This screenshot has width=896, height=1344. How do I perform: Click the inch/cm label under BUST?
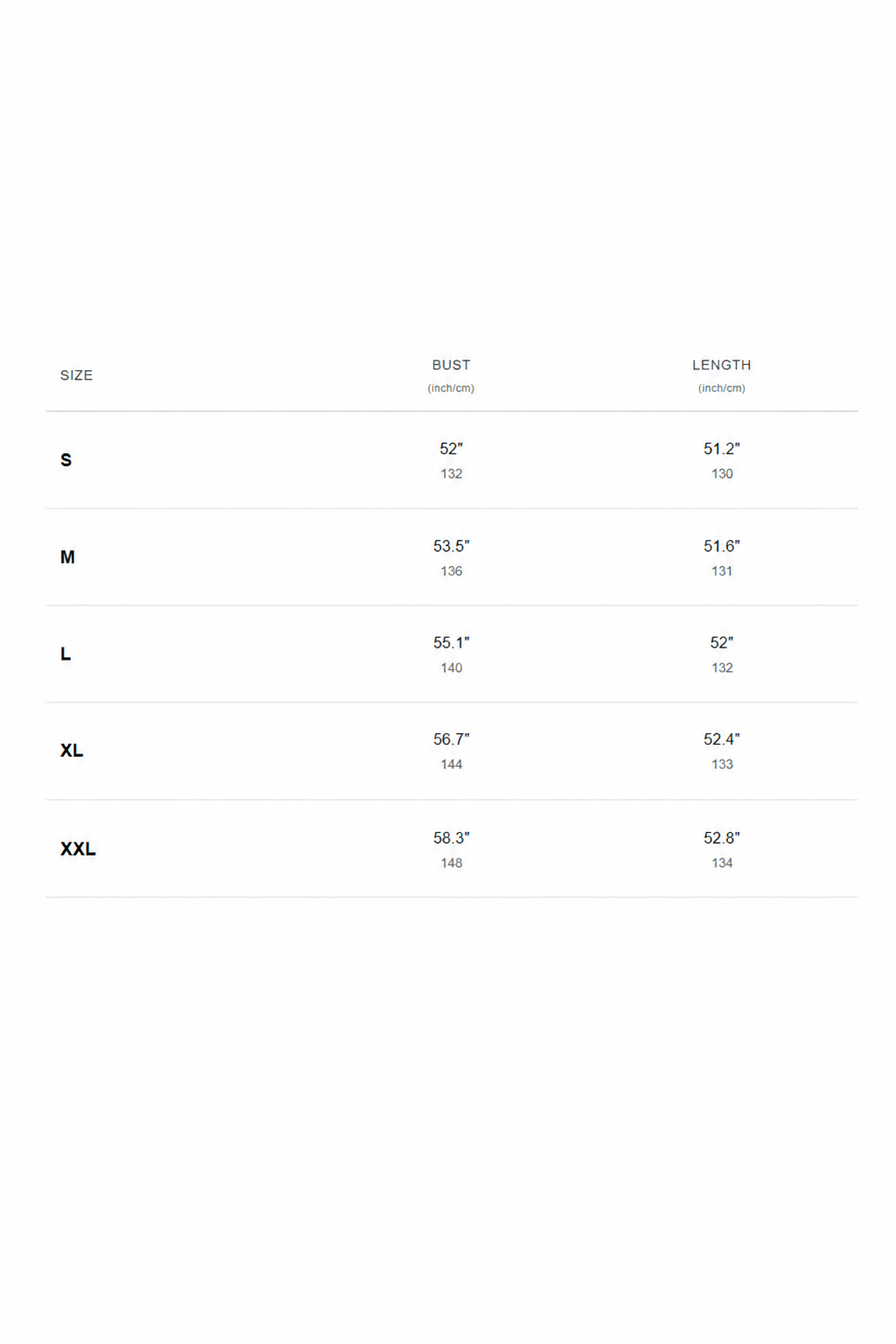click(451, 388)
